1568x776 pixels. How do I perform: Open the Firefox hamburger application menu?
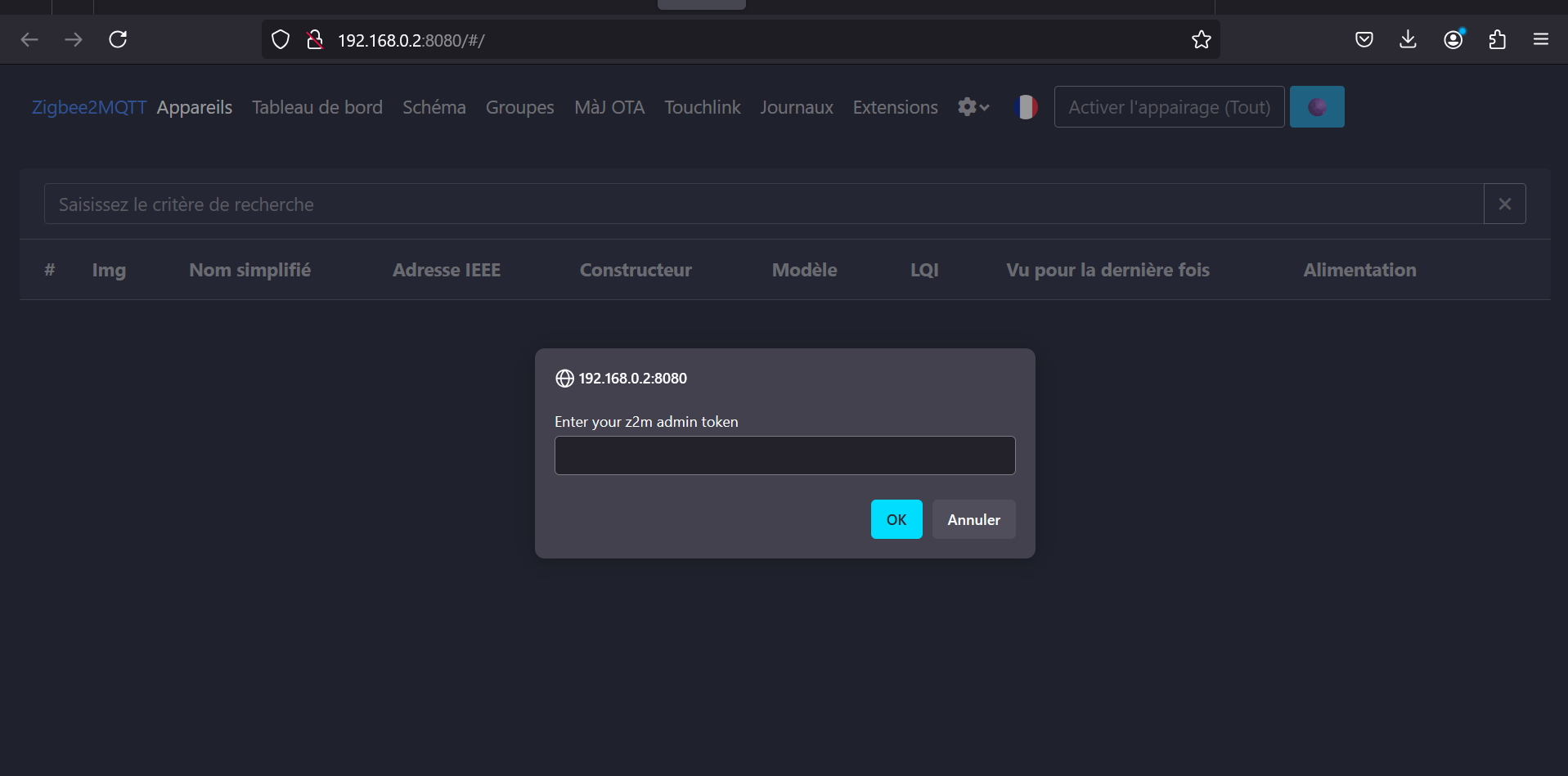coord(1540,39)
